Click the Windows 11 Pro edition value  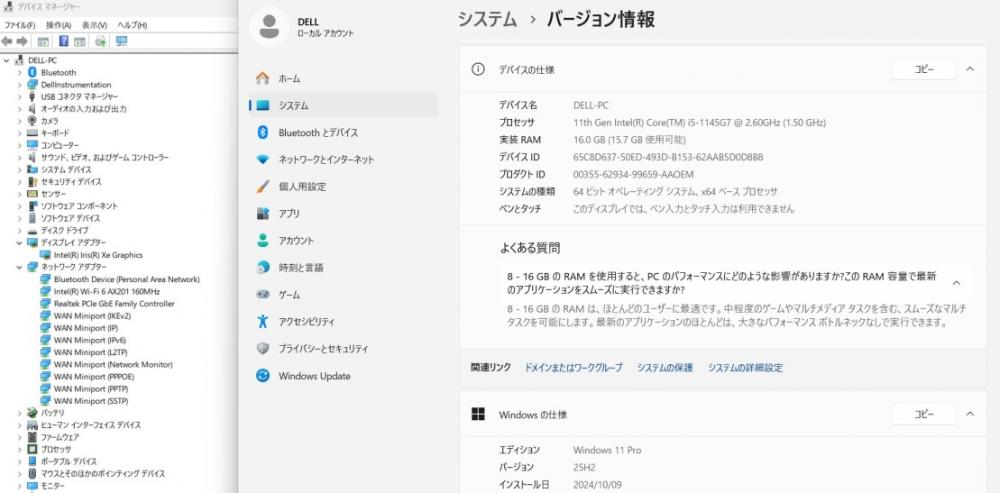[x=607, y=450]
